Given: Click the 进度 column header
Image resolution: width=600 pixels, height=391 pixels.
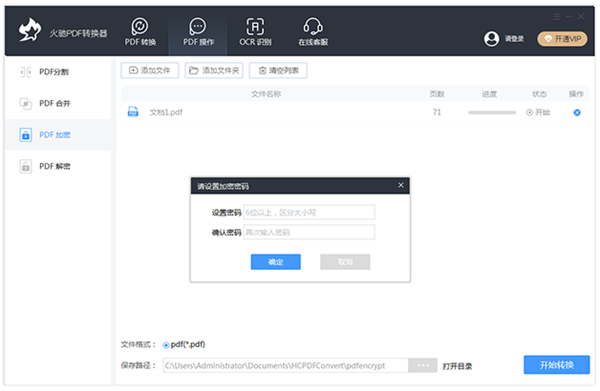Looking at the screenshot, I should [x=489, y=94].
